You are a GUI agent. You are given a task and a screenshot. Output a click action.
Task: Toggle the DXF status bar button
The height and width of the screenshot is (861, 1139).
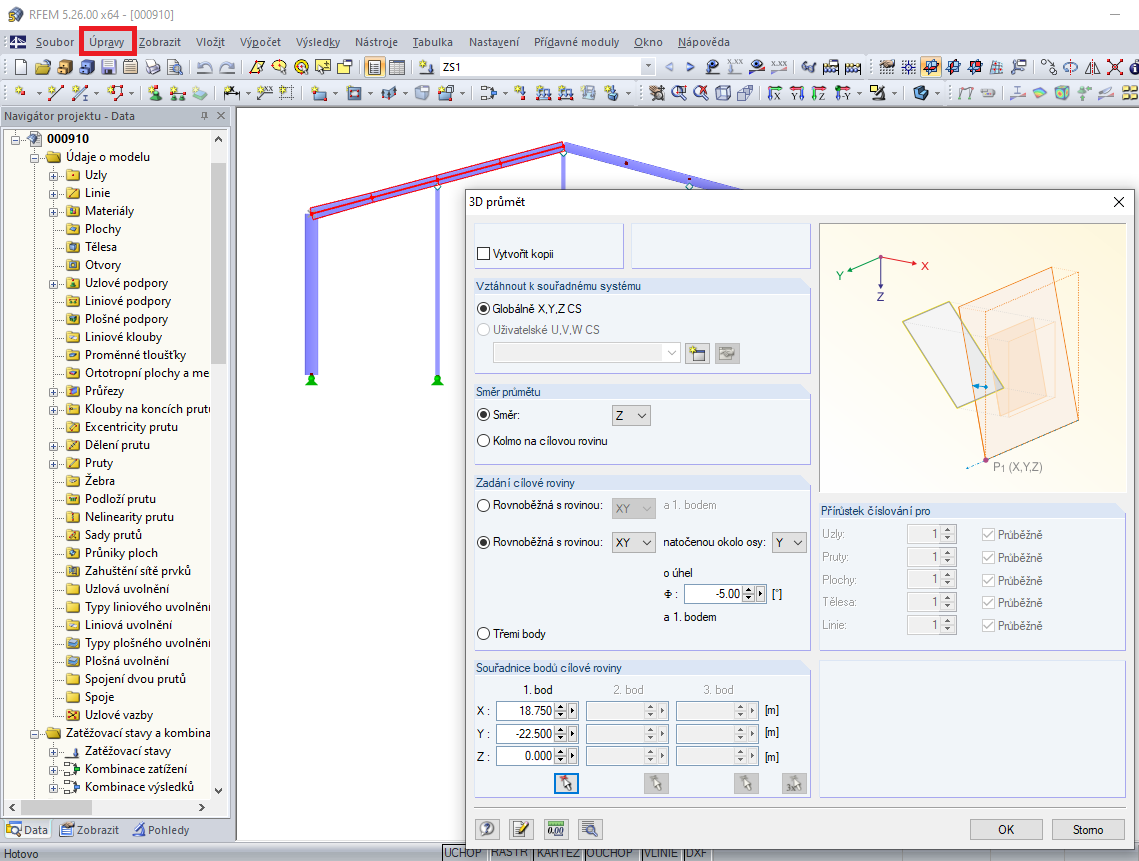697,853
